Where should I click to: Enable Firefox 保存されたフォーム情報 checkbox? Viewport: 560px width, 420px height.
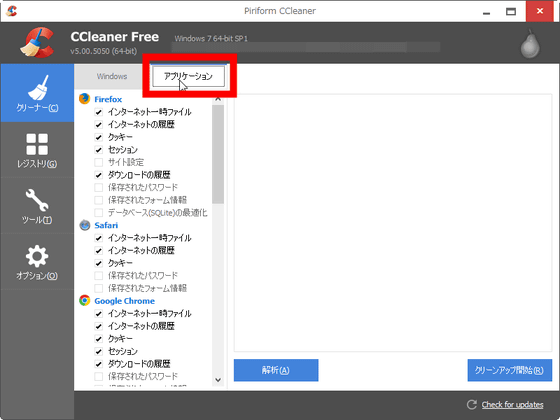tap(99, 200)
